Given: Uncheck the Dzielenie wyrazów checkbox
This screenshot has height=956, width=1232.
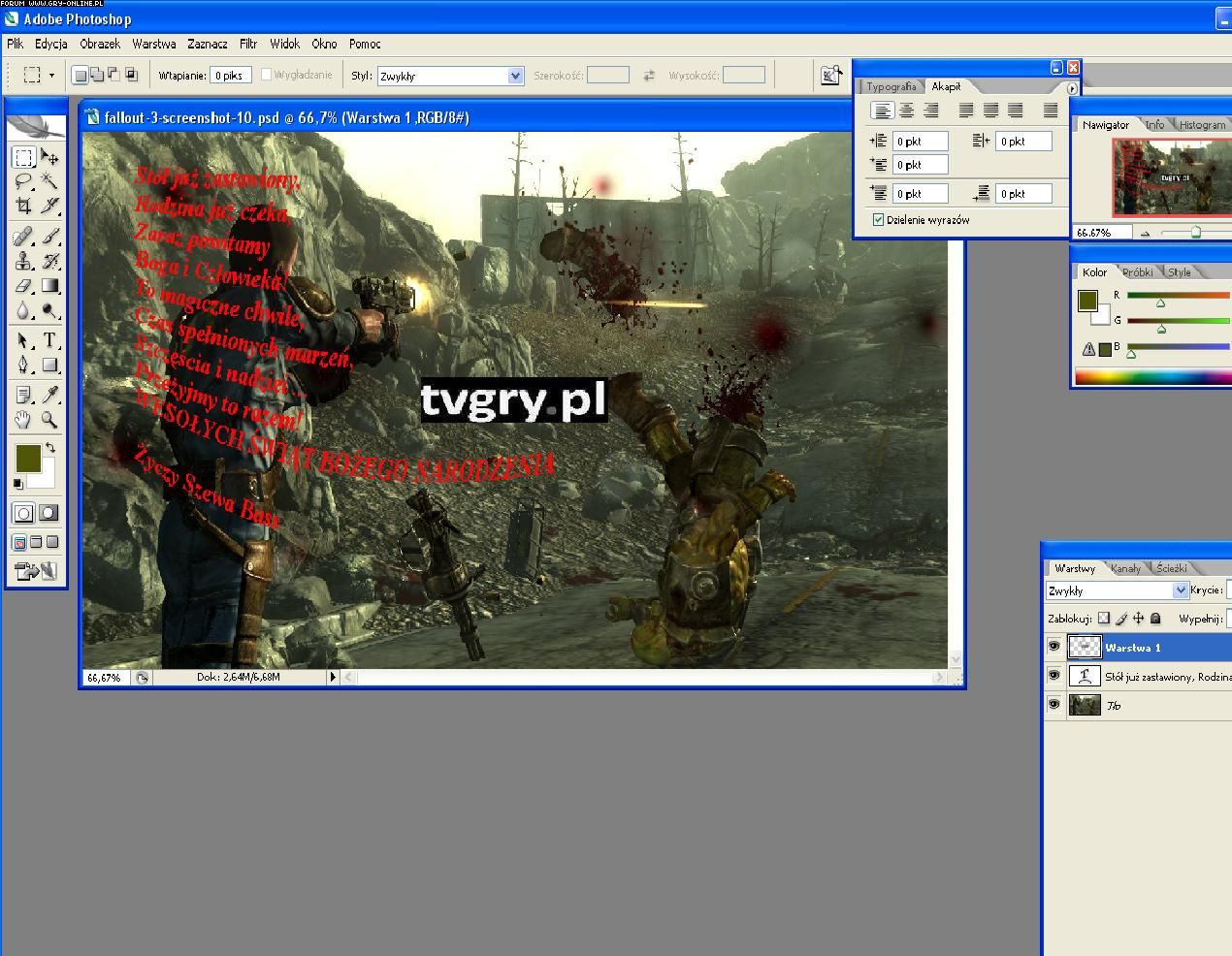Looking at the screenshot, I should (x=879, y=220).
